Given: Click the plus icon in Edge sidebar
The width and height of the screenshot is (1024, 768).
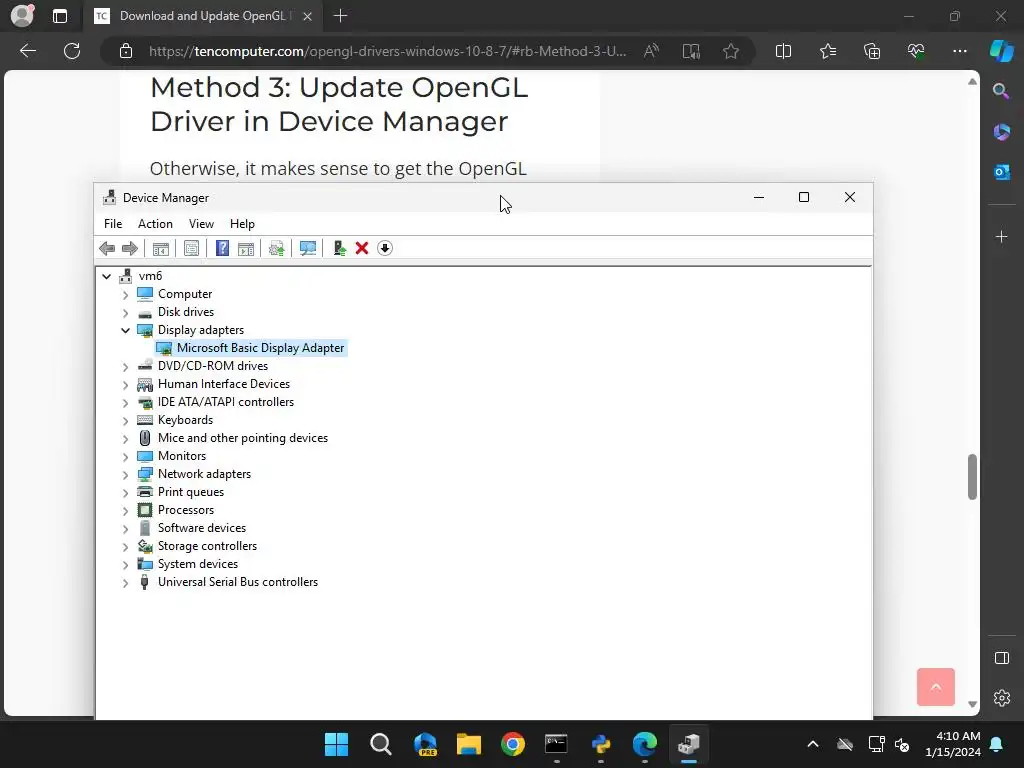Looking at the screenshot, I should [x=1001, y=236].
